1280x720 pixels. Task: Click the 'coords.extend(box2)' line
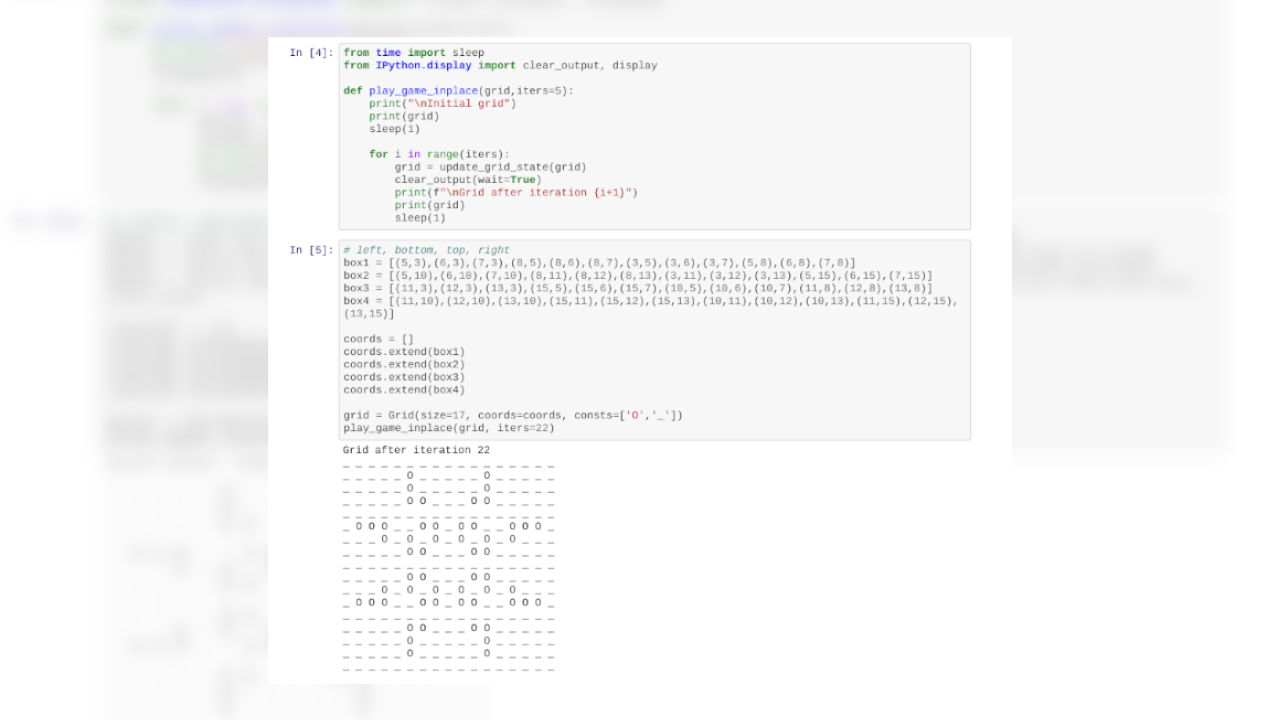pos(404,365)
